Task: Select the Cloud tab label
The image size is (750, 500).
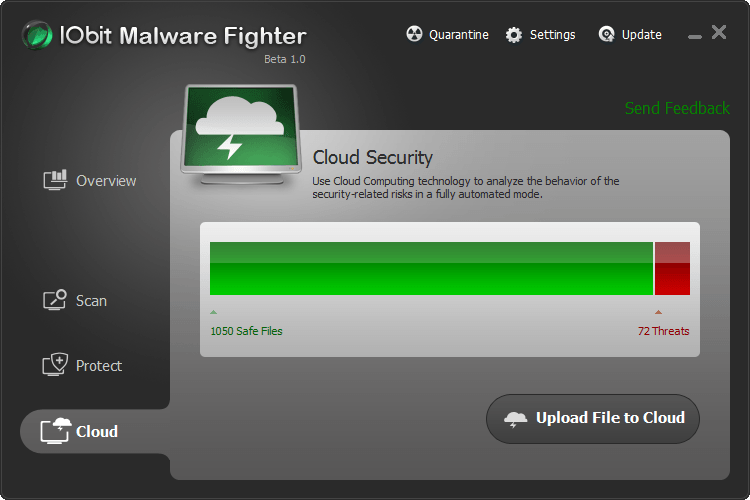Action: click(97, 432)
